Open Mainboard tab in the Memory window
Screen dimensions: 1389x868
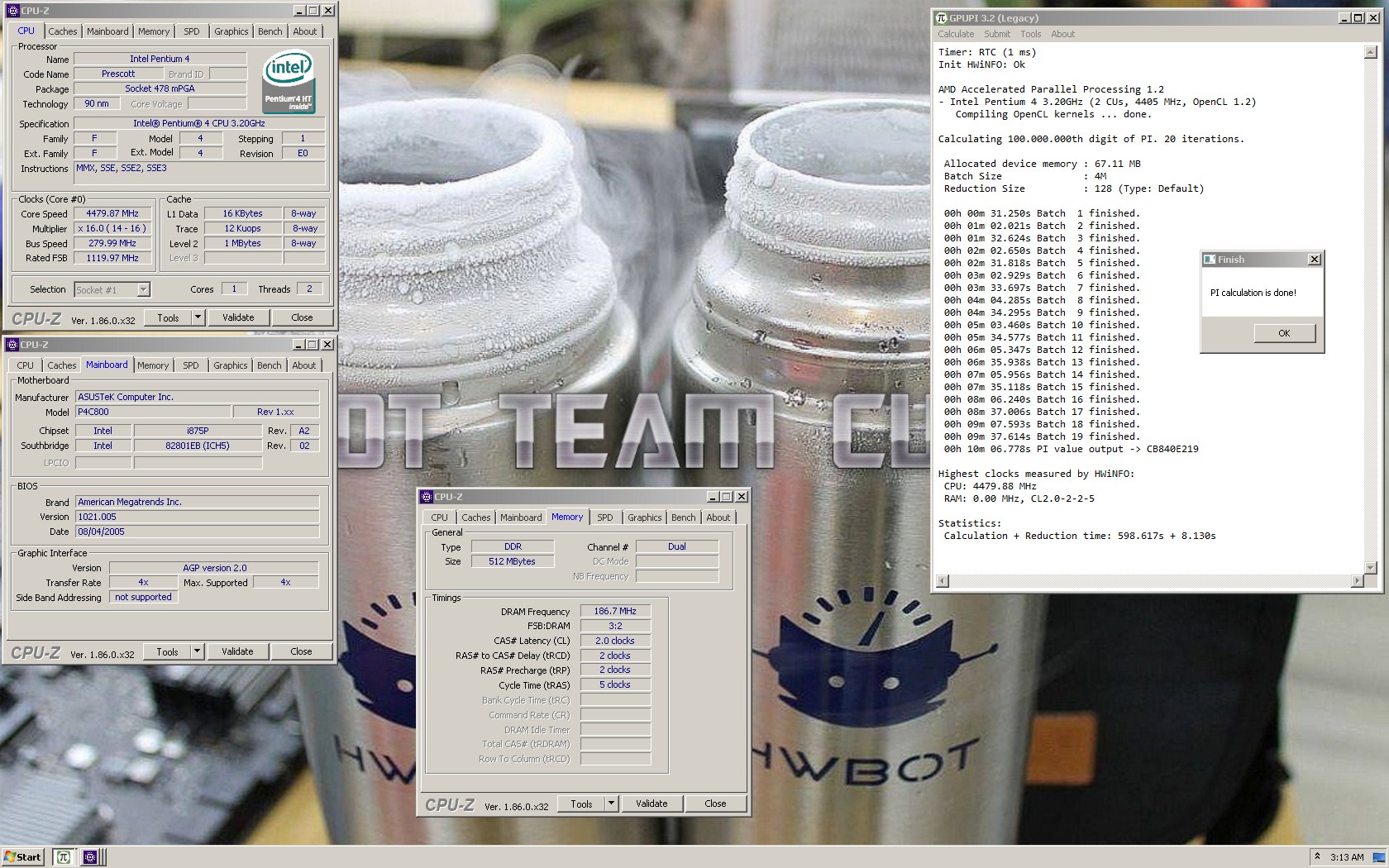point(521,517)
